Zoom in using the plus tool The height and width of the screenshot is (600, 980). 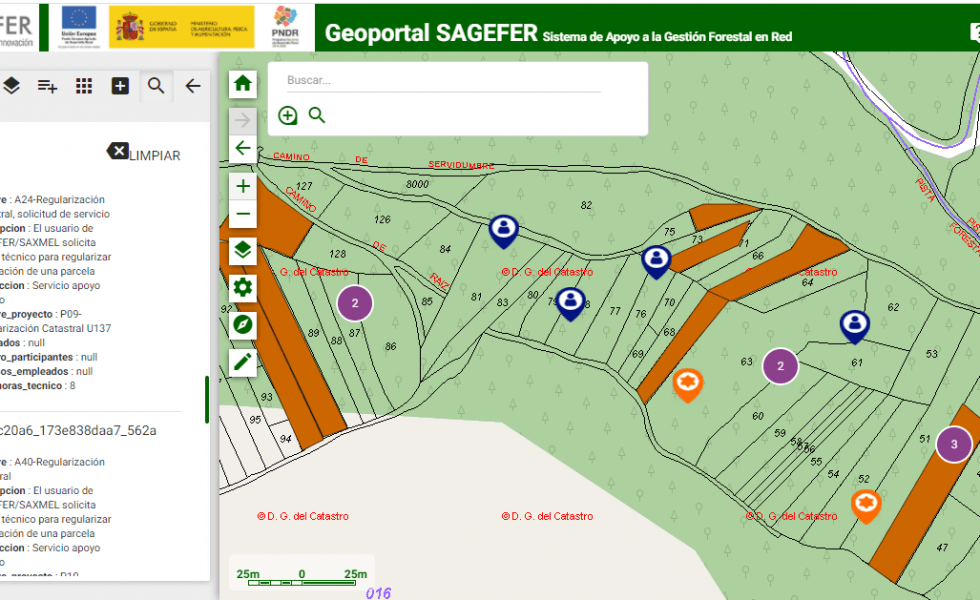[x=242, y=185]
